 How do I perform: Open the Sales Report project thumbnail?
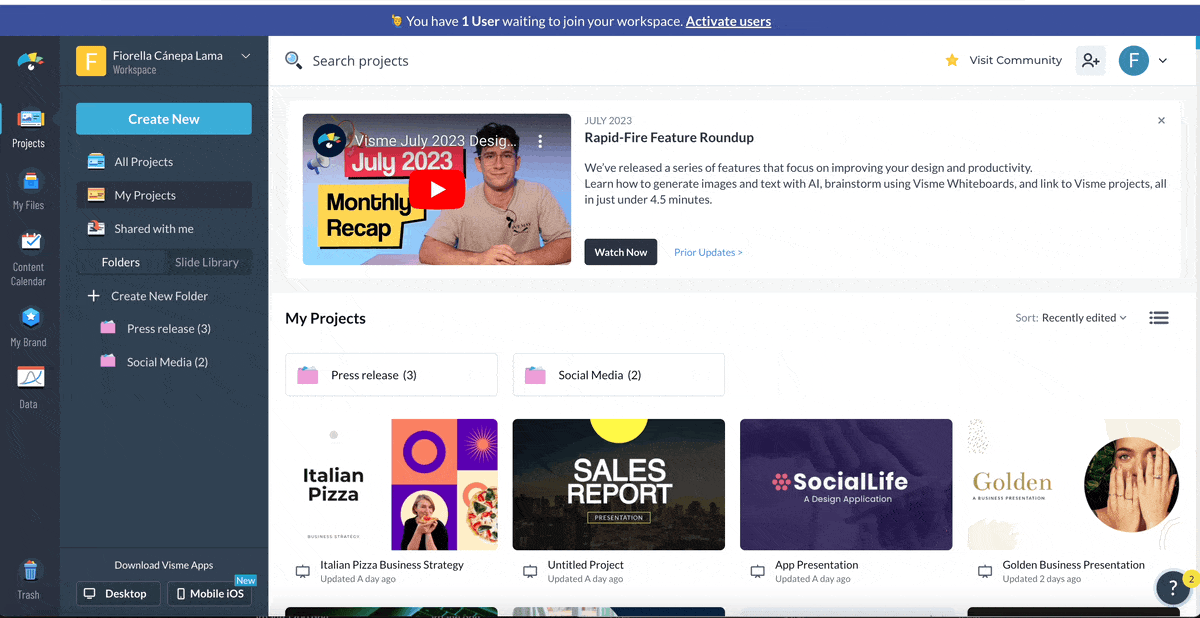pyautogui.click(x=619, y=484)
